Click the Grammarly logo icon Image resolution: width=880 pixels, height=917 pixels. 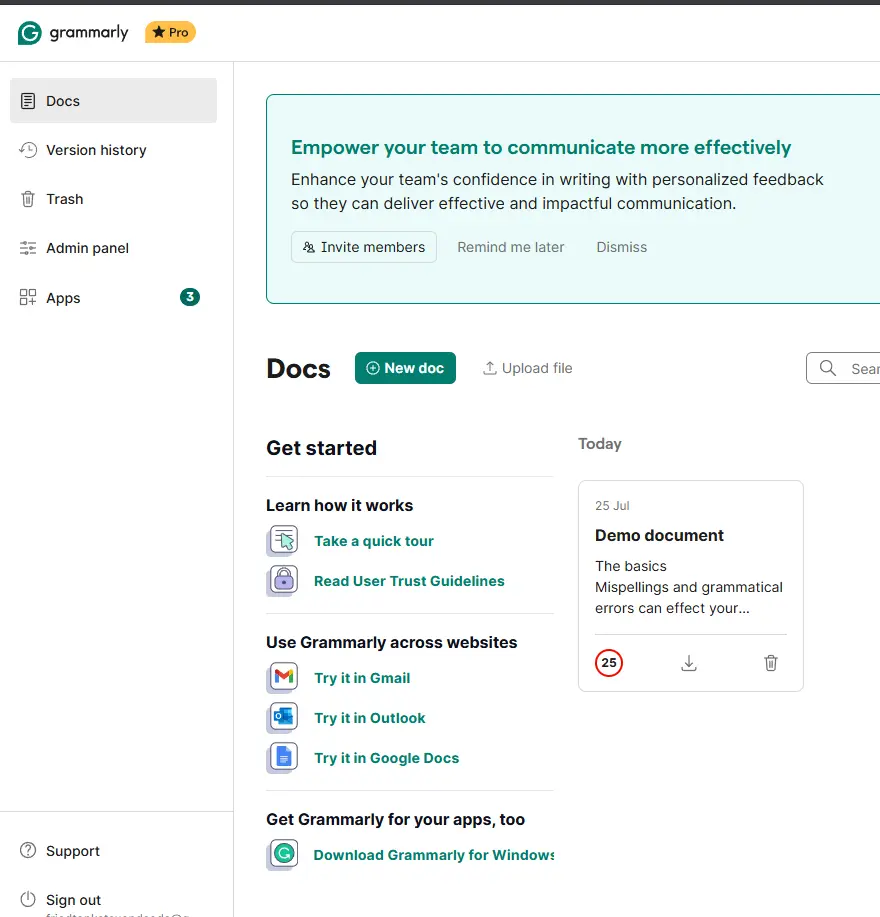coord(29,33)
